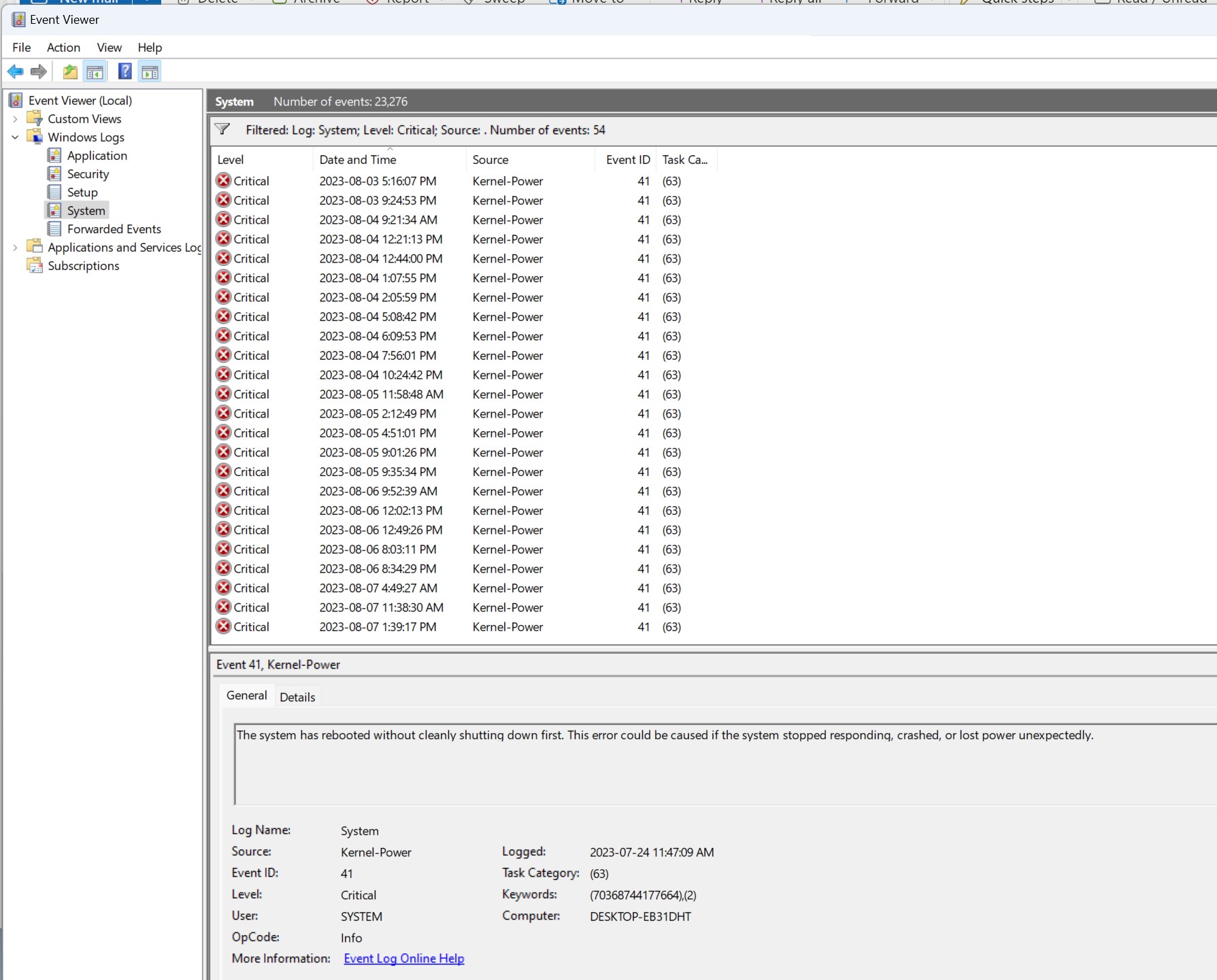The image size is (1217, 980).
Task: Open the File menu
Action: click(22, 47)
